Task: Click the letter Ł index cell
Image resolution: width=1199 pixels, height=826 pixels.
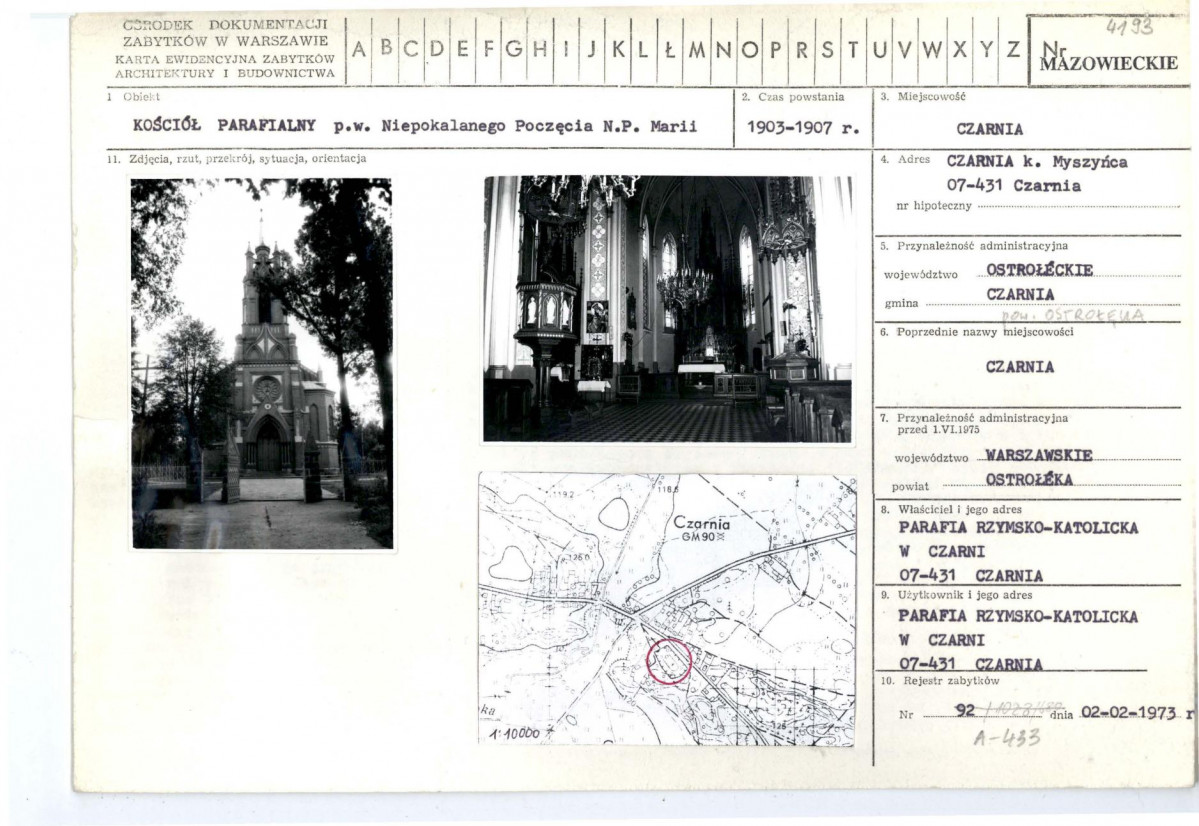Action: point(670,50)
